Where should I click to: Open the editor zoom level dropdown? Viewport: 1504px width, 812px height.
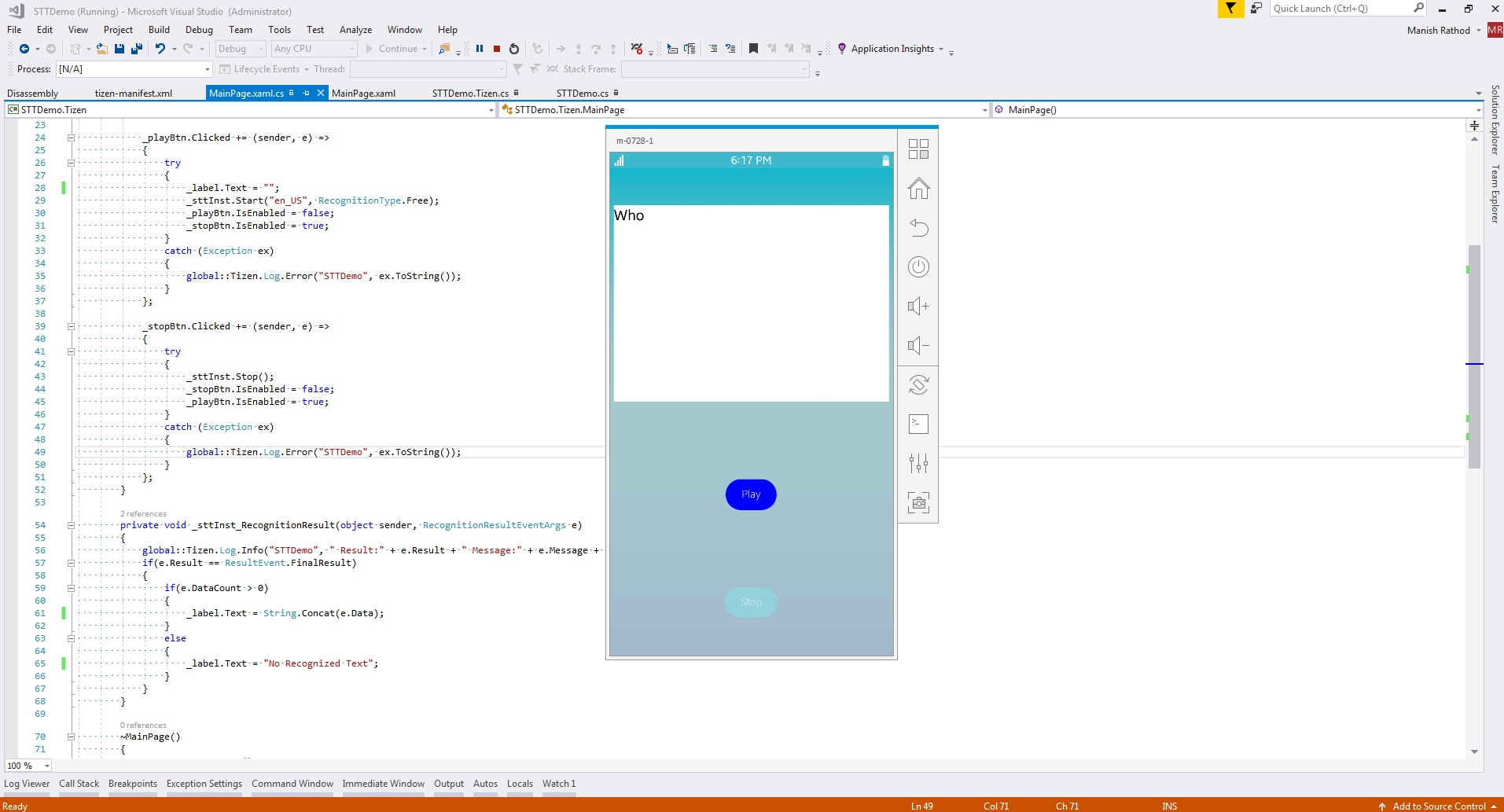click(x=47, y=766)
